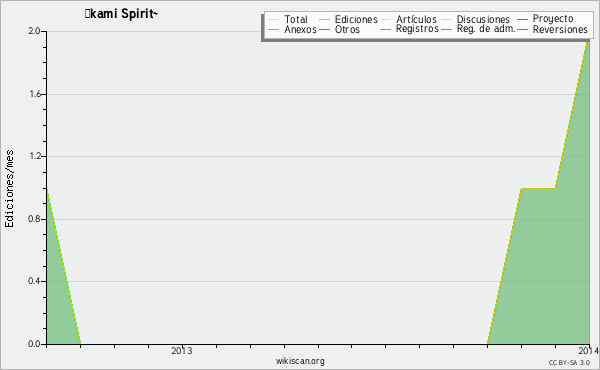
Task: Click the 2013 x-axis label
Action: pos(182,351)
